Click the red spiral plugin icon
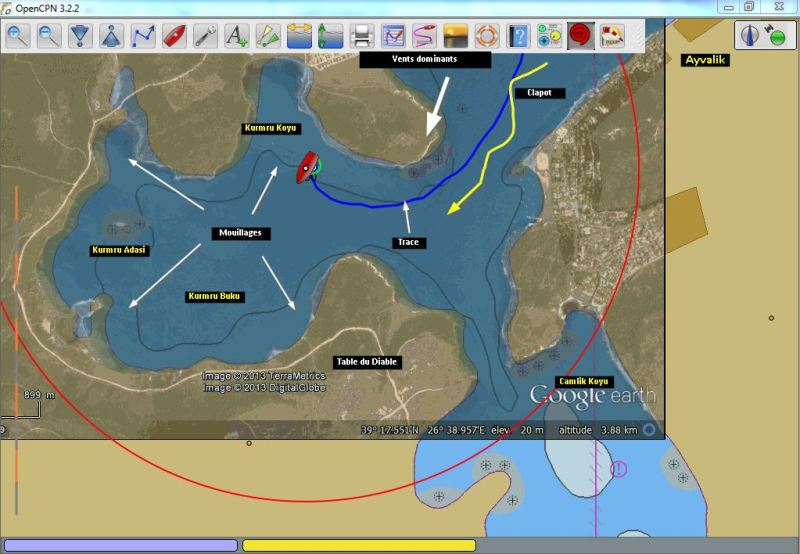 click(x=580, y=37)
